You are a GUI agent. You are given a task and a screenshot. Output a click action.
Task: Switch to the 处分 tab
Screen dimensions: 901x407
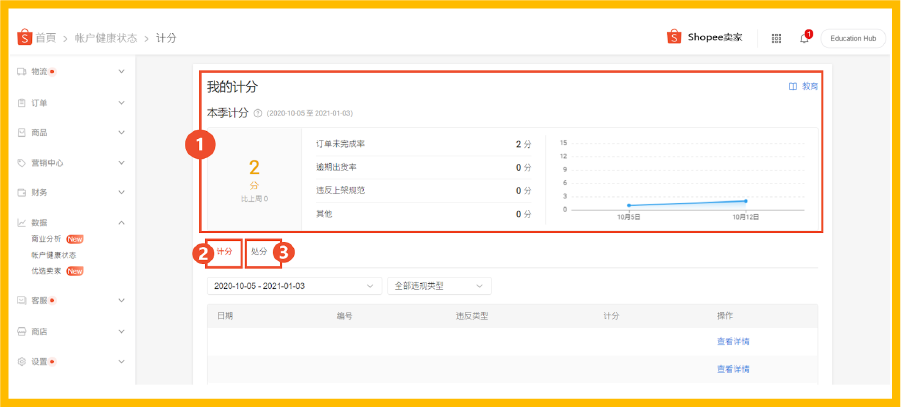coord(259,252)
